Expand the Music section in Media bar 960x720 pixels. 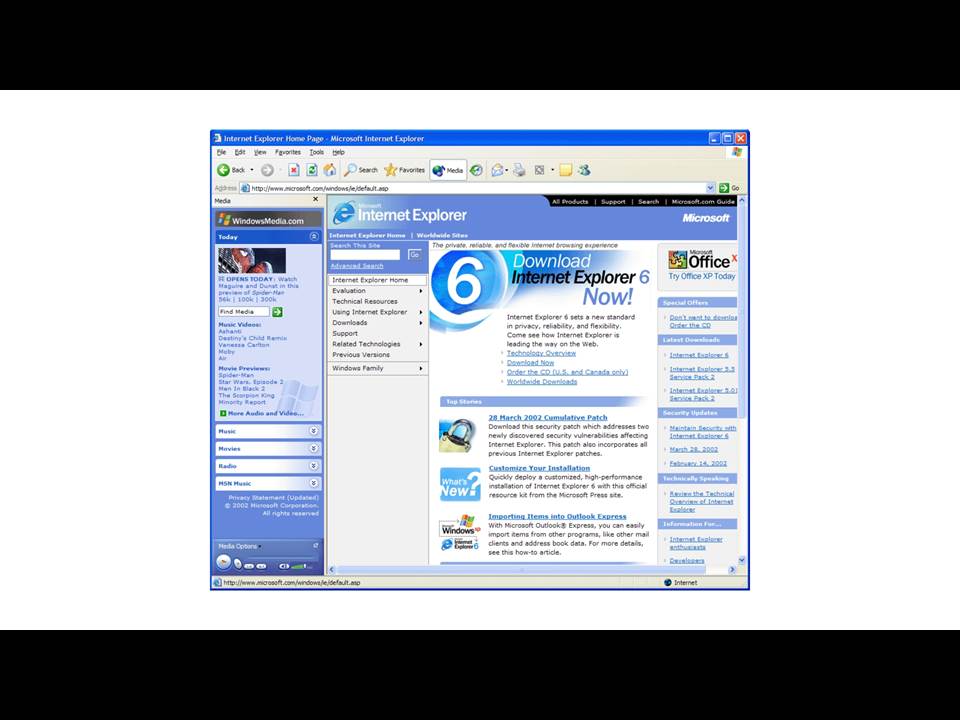[x=313, y=431]
